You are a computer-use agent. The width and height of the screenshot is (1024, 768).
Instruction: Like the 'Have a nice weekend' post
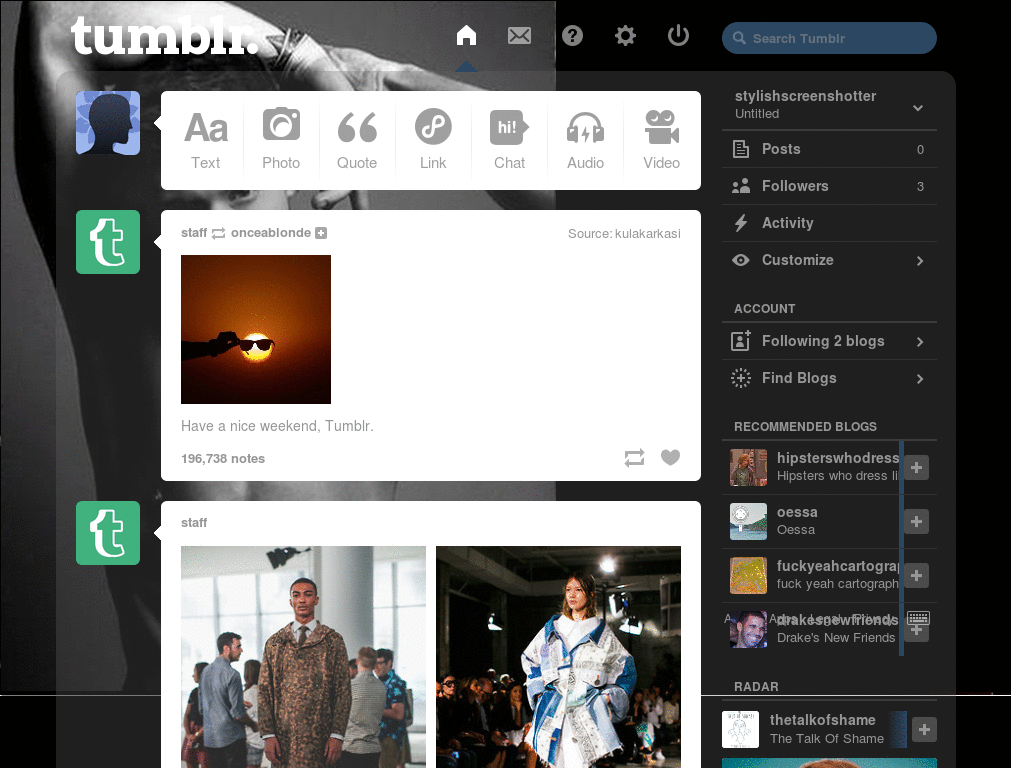pos(670,457)
